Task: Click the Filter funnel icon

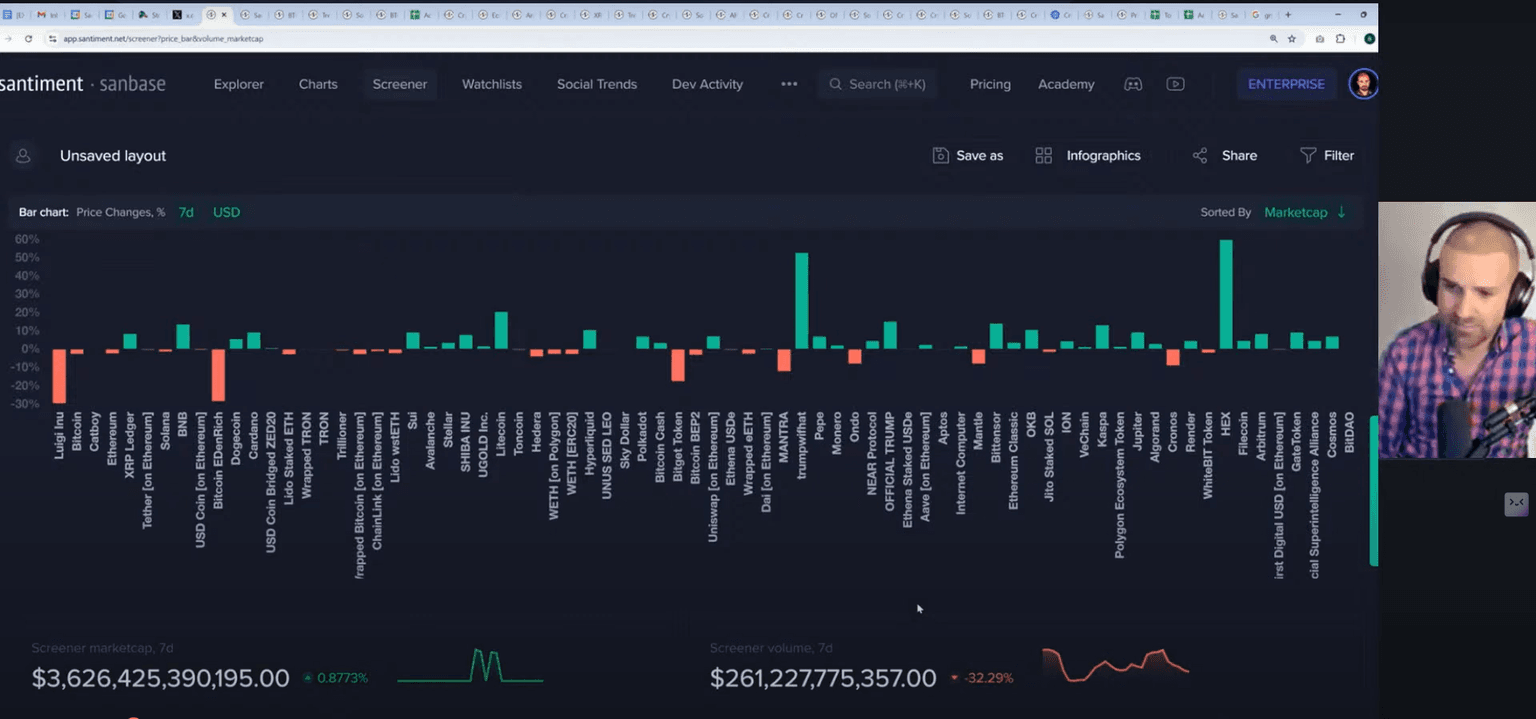Action: click(x=1308, y=156)
